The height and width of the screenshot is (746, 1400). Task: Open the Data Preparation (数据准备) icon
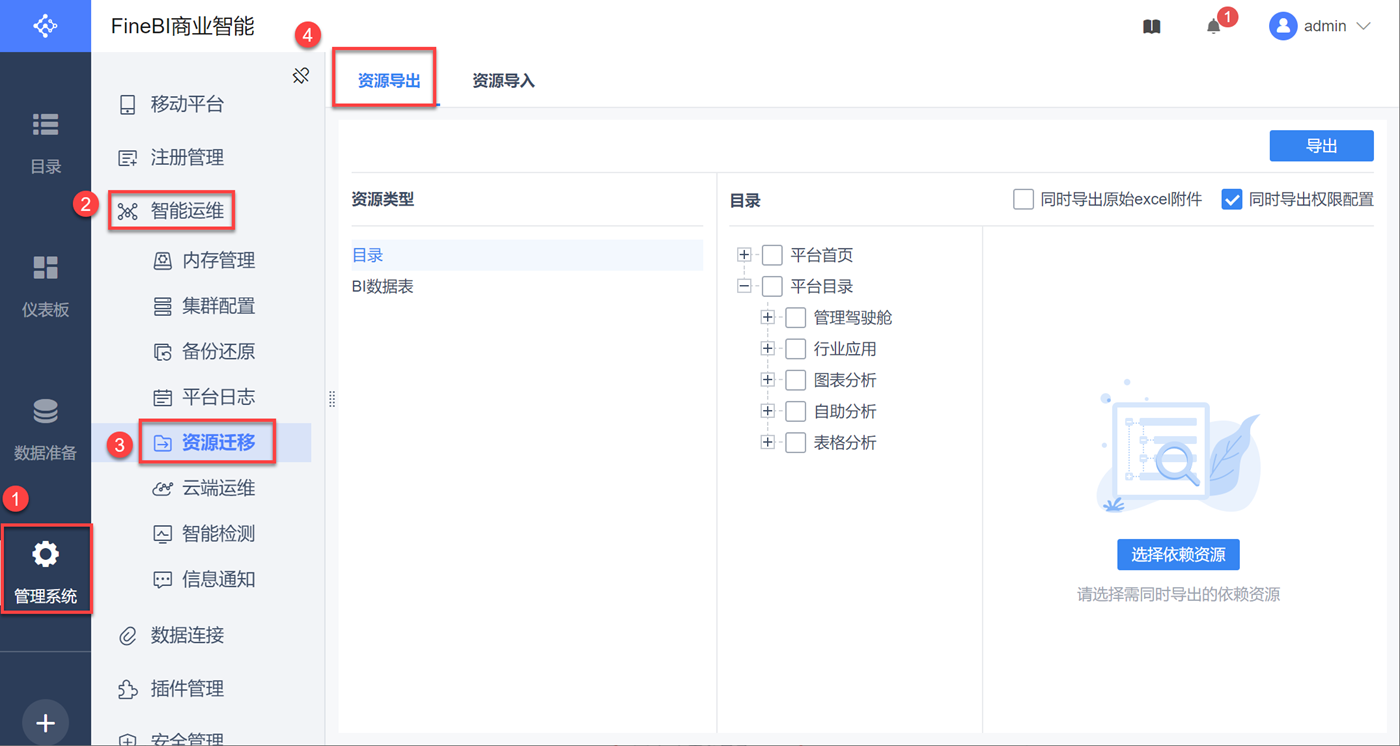click(x=46, y=428)
